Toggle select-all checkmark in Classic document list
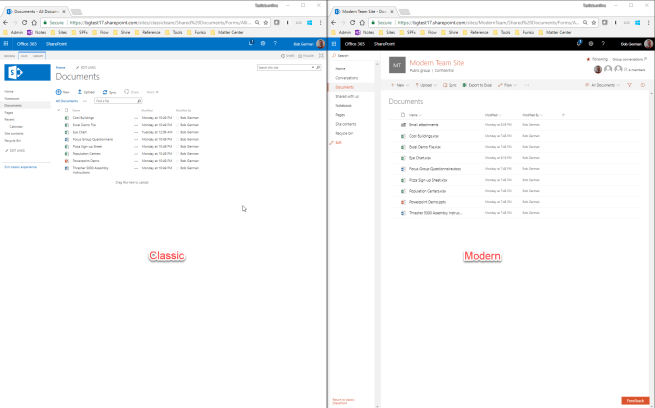655x408 pixels. click(x=59, y=110)
